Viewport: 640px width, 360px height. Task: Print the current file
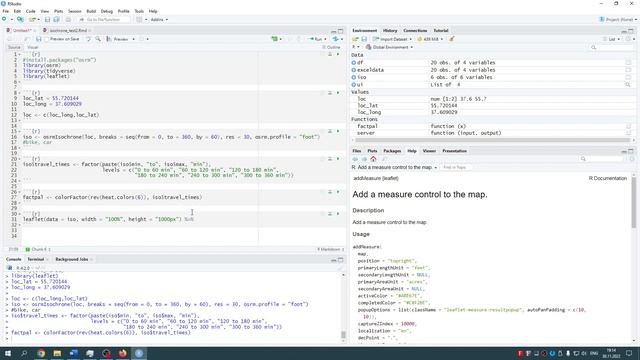(68, 19)
